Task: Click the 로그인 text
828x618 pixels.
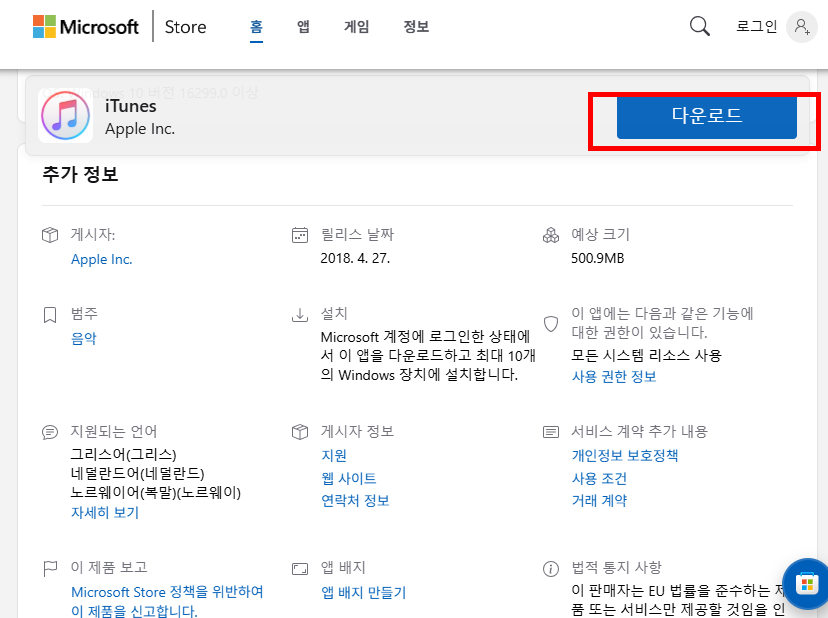Action: [x=756, y=26]
